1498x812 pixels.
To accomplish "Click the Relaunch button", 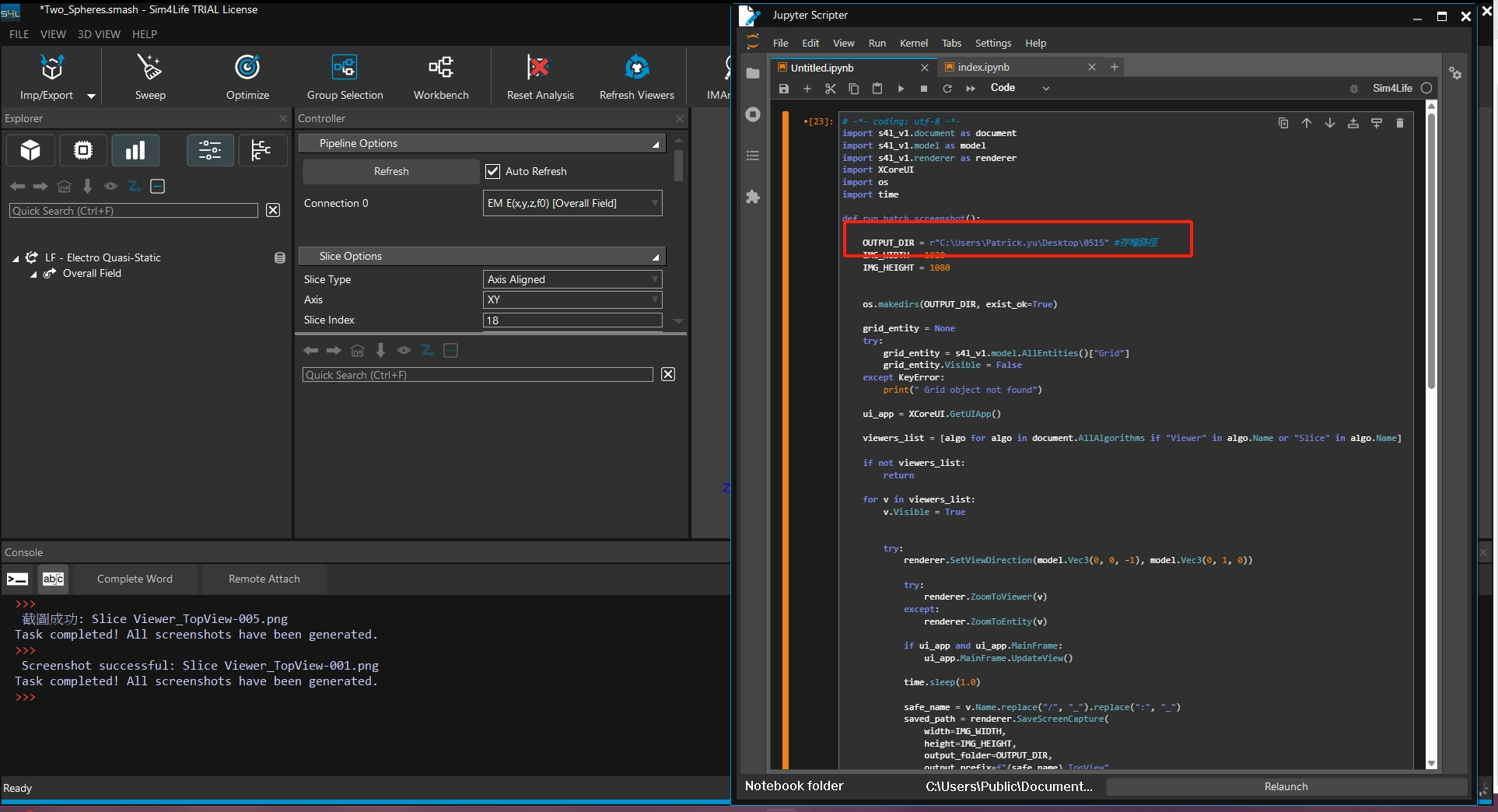I will [x=1286, y=786].
